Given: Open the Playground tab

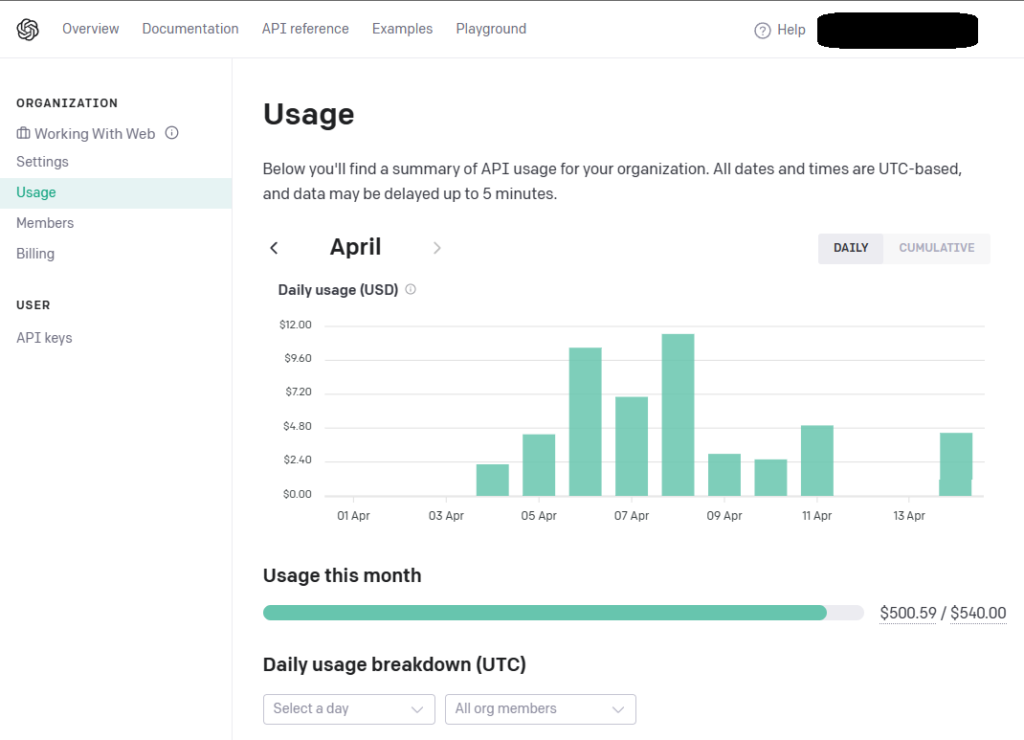Looking at the screenshot, I should 490,29.
